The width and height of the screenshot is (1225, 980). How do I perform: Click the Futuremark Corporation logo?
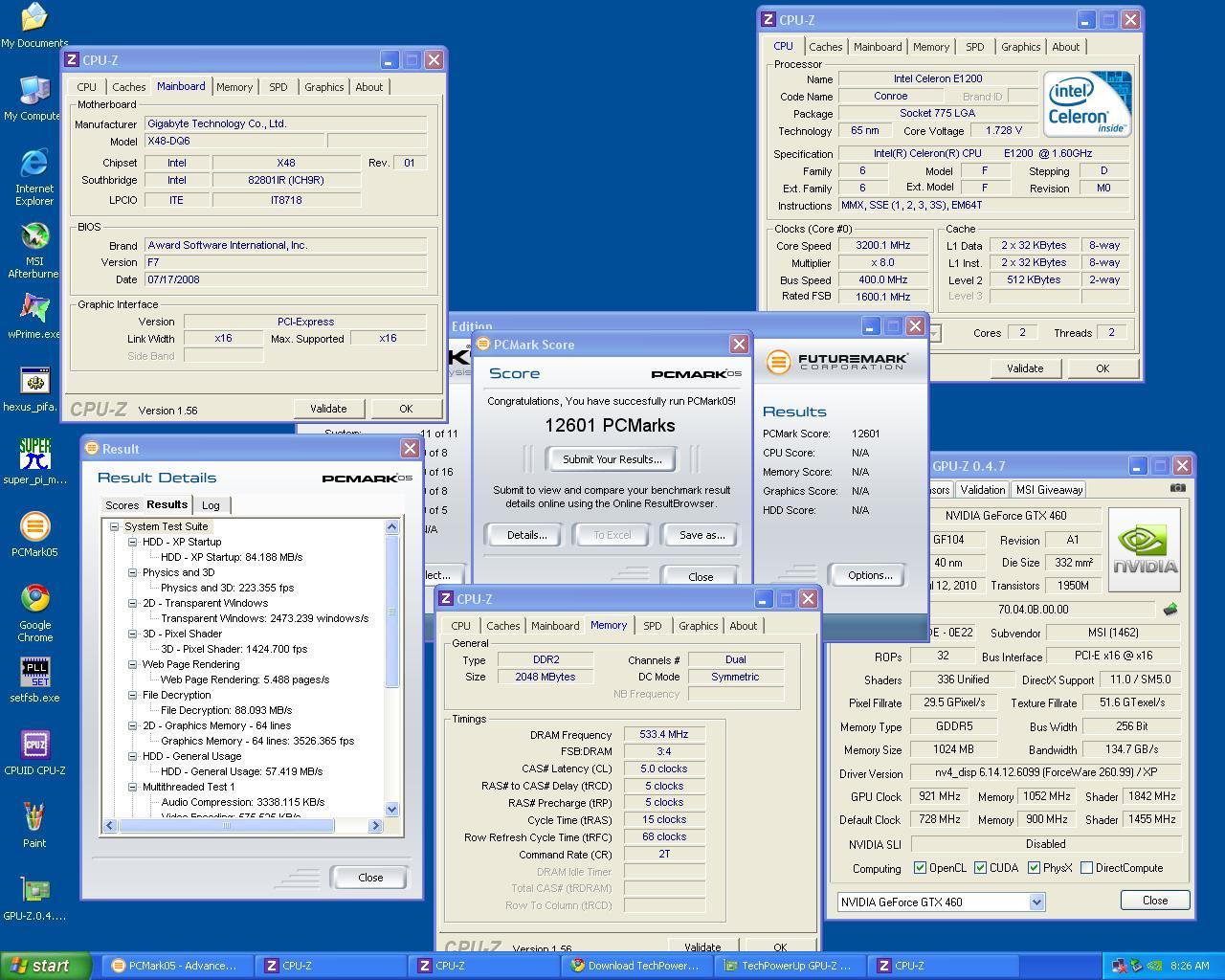[836, 362]
